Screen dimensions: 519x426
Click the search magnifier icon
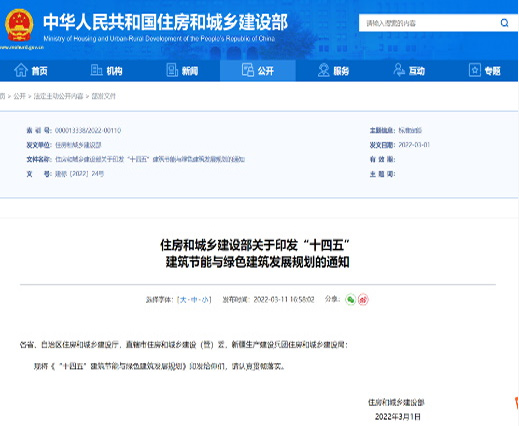tap(504, 23)
